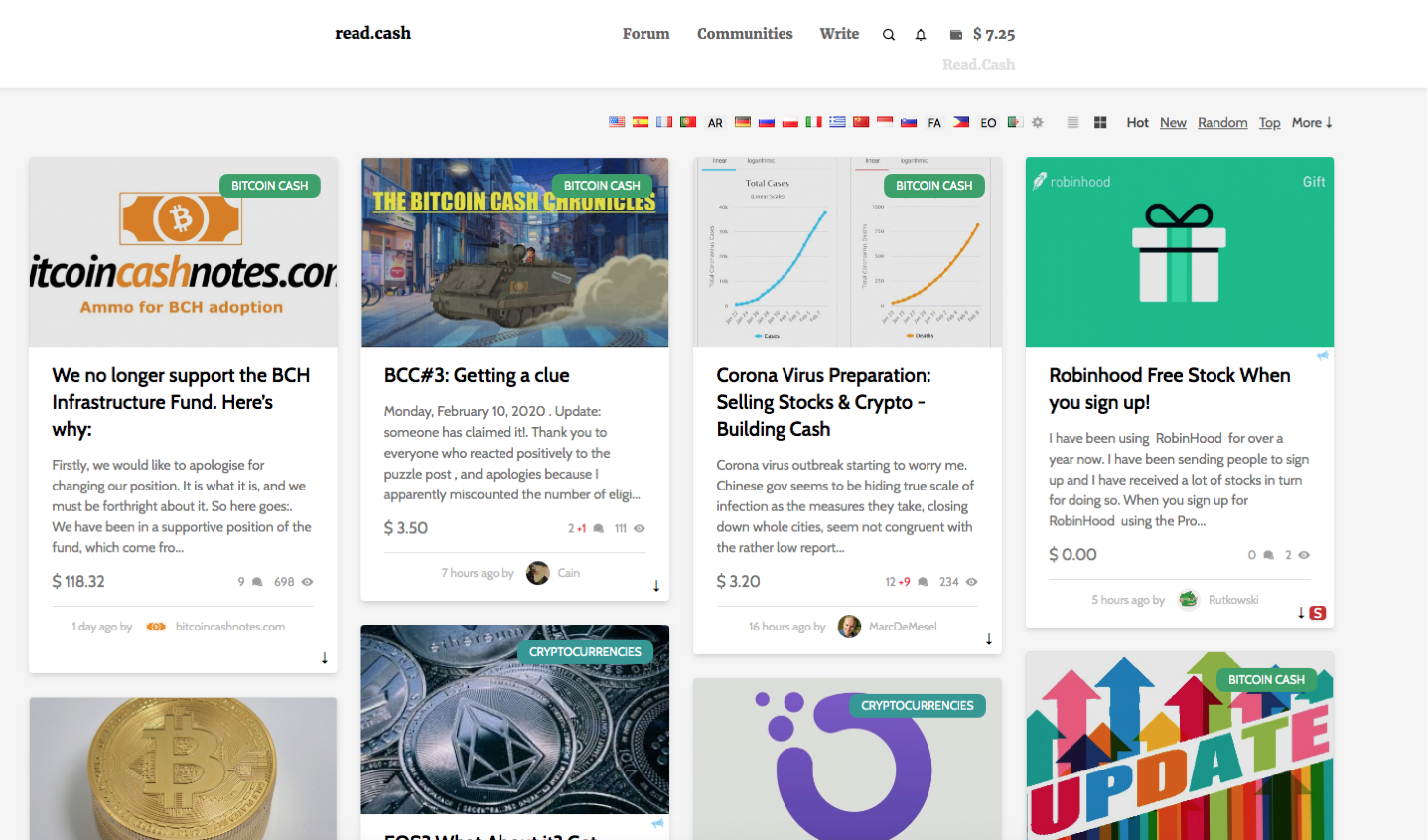
Task: Select the German flag language filter
Action: [743, 122]
